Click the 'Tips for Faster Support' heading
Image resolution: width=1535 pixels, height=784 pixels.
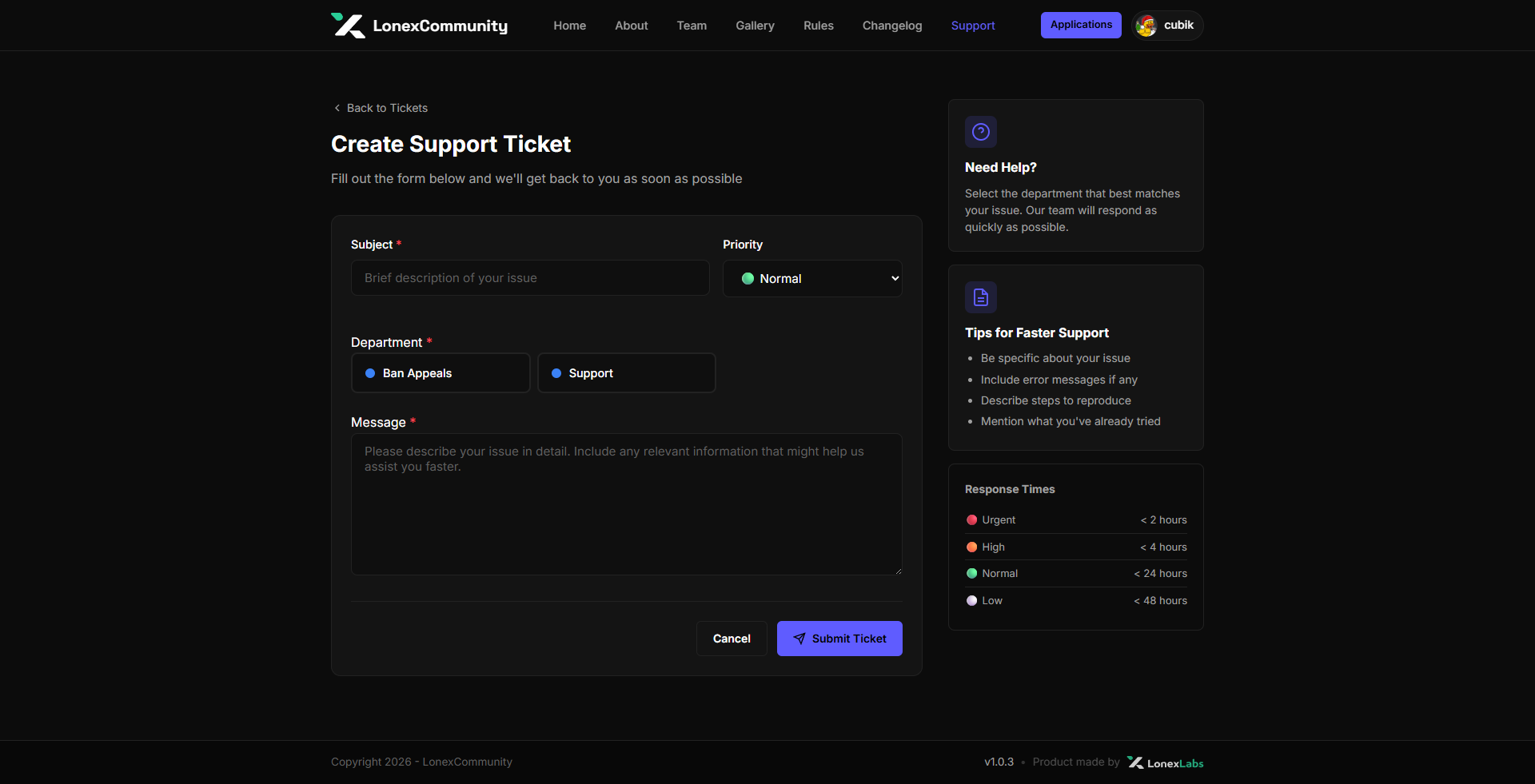1037,333
